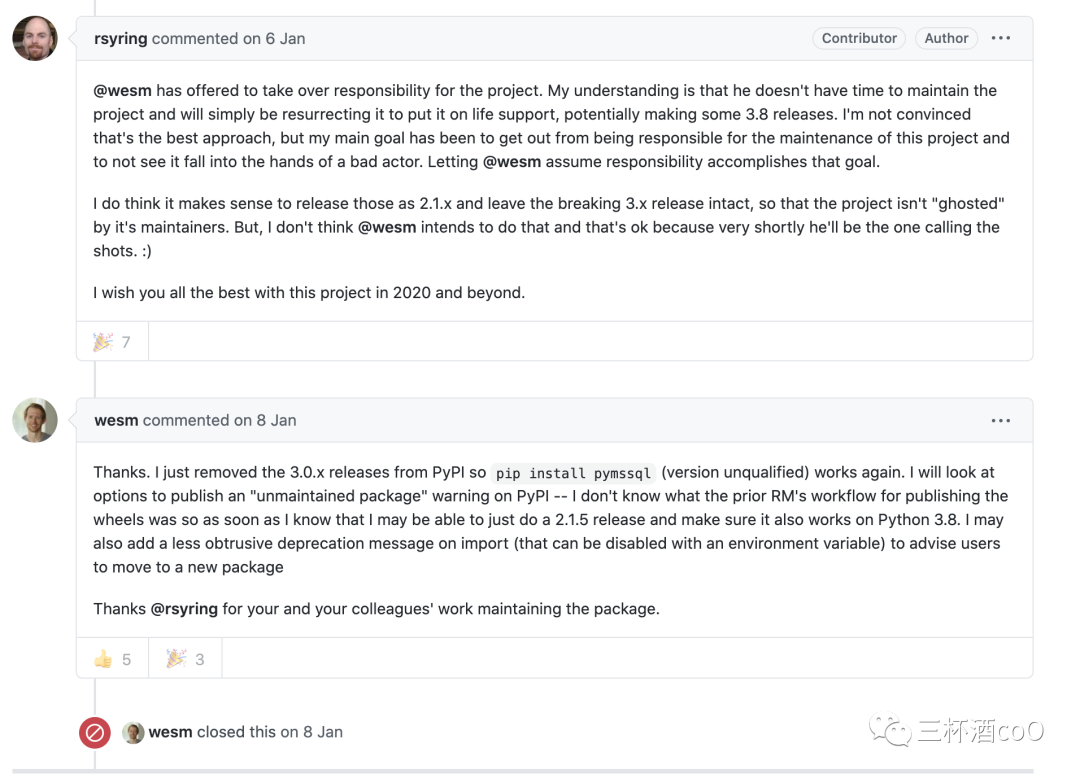Click rsyring's profile avatar photo

(x=35, y=39)
